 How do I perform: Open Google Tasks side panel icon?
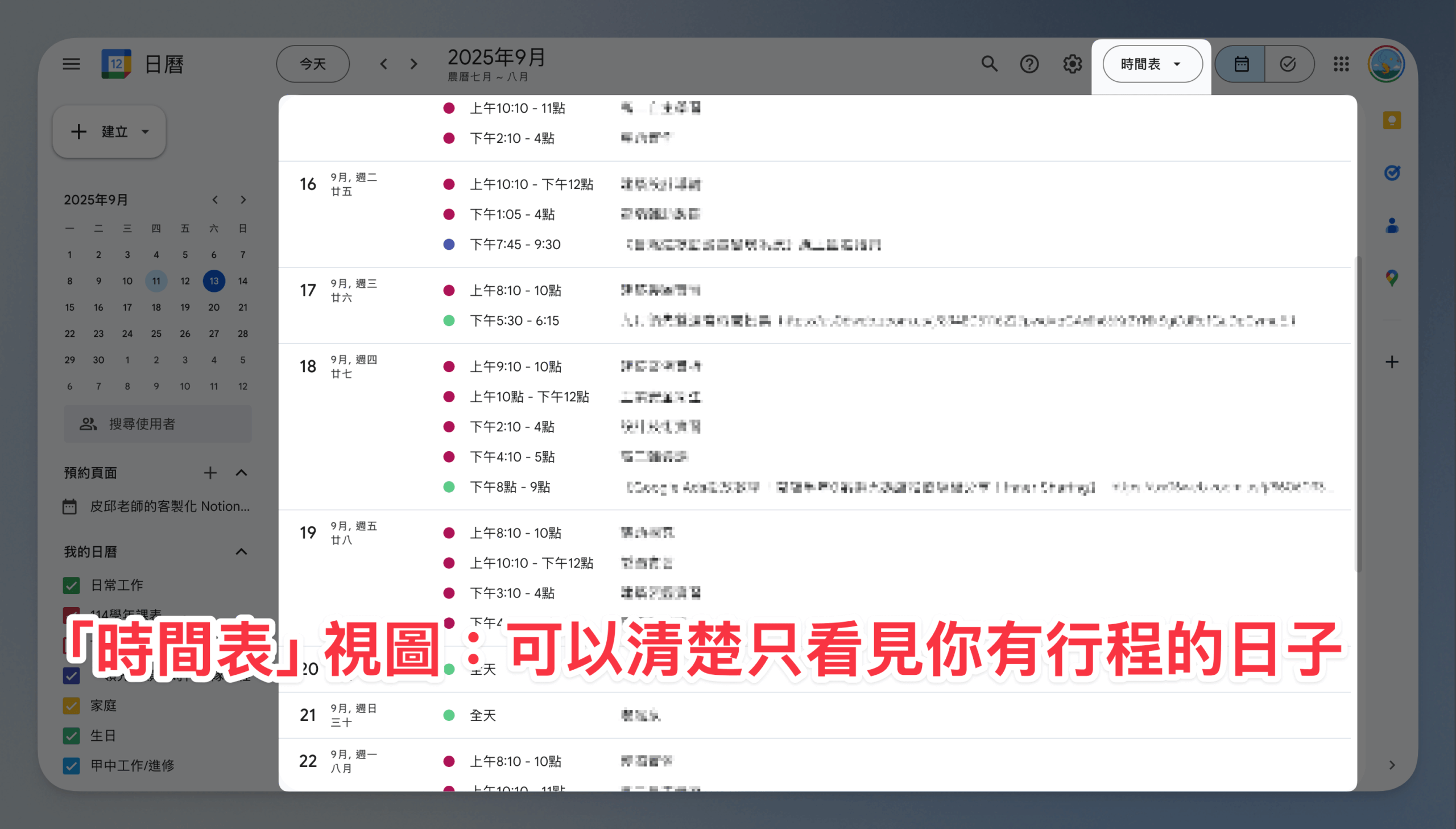1392,172
